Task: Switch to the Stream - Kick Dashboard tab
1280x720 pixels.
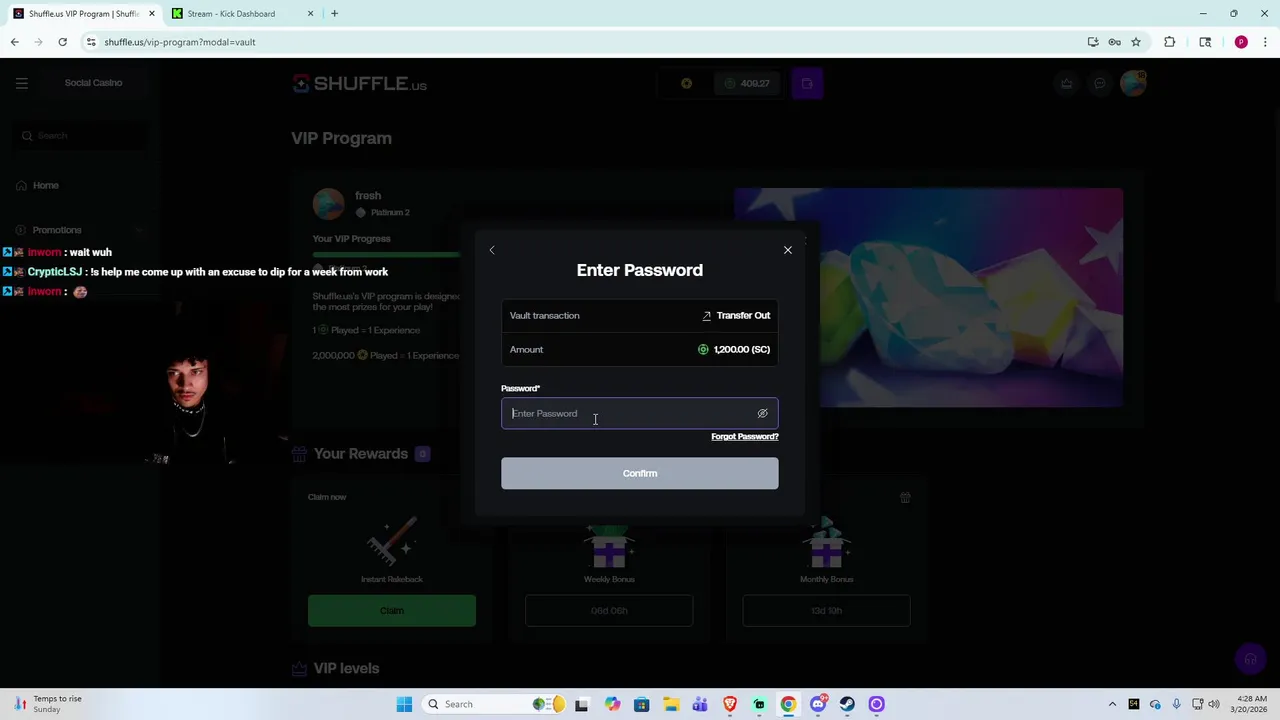Action: click(242, 14)
